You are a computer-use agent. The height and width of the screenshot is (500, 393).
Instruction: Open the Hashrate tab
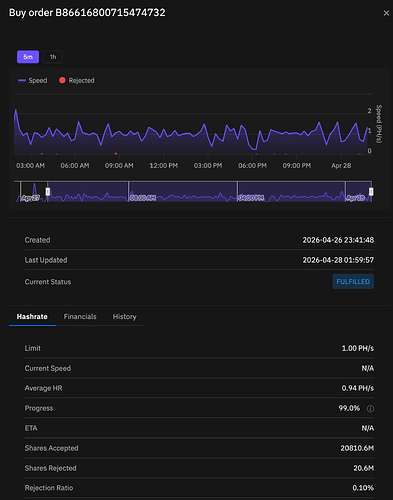(x=32, y=317)
